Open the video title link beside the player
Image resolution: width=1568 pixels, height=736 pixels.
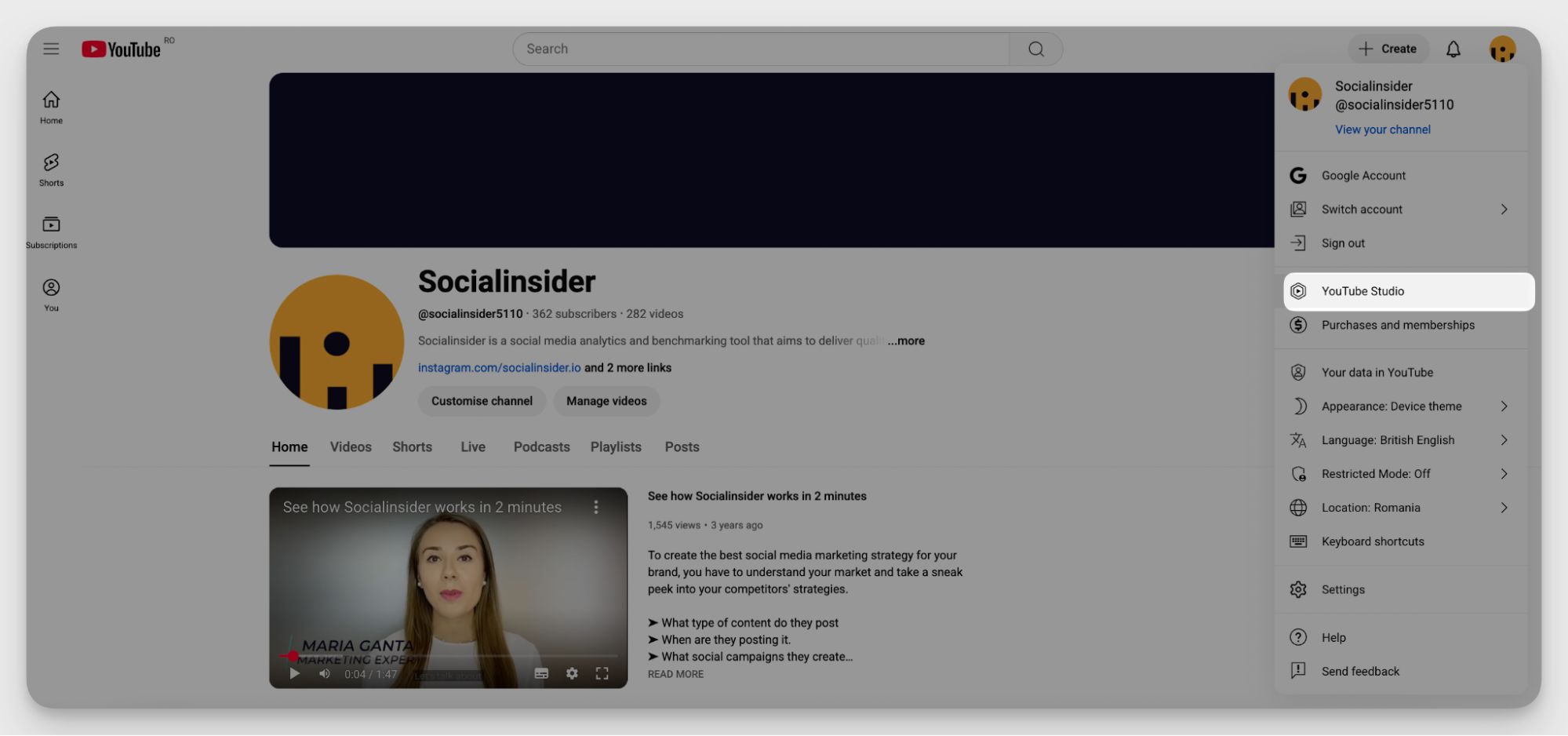tap(757, 496)
